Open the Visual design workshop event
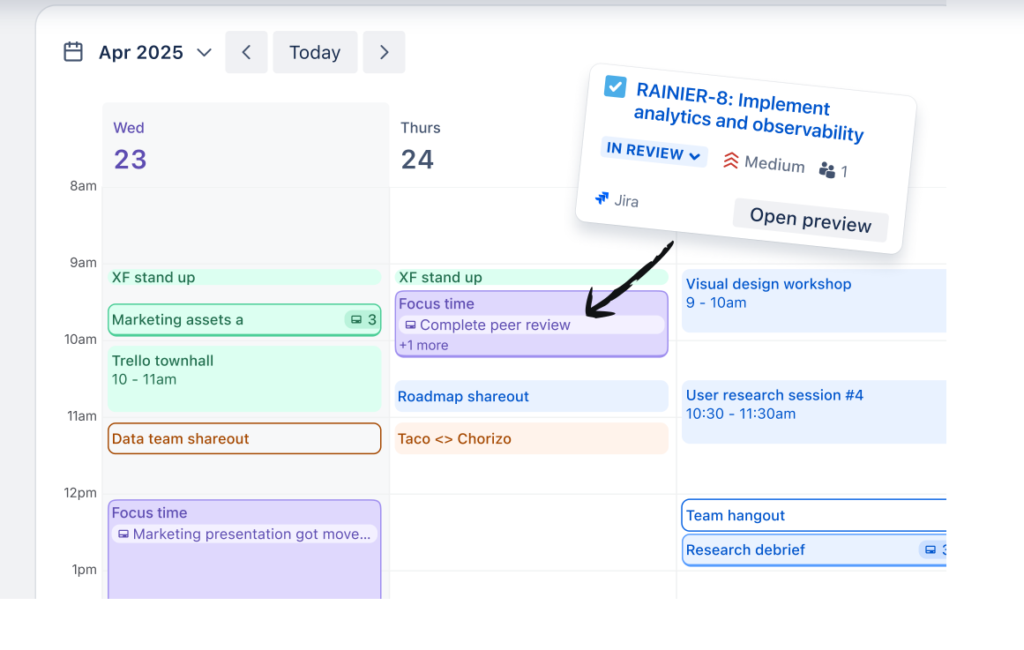The width and height of the screenshot is (1024, 650). [768, 293]
